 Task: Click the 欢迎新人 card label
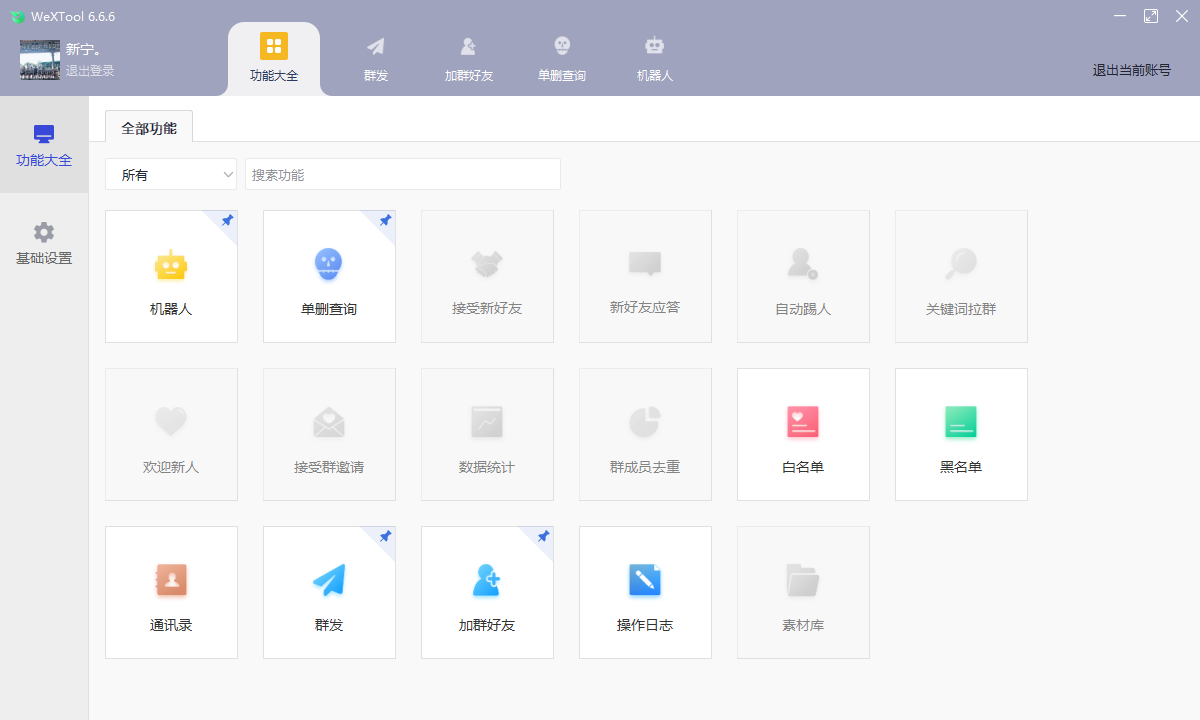click(x=171, y=467)
